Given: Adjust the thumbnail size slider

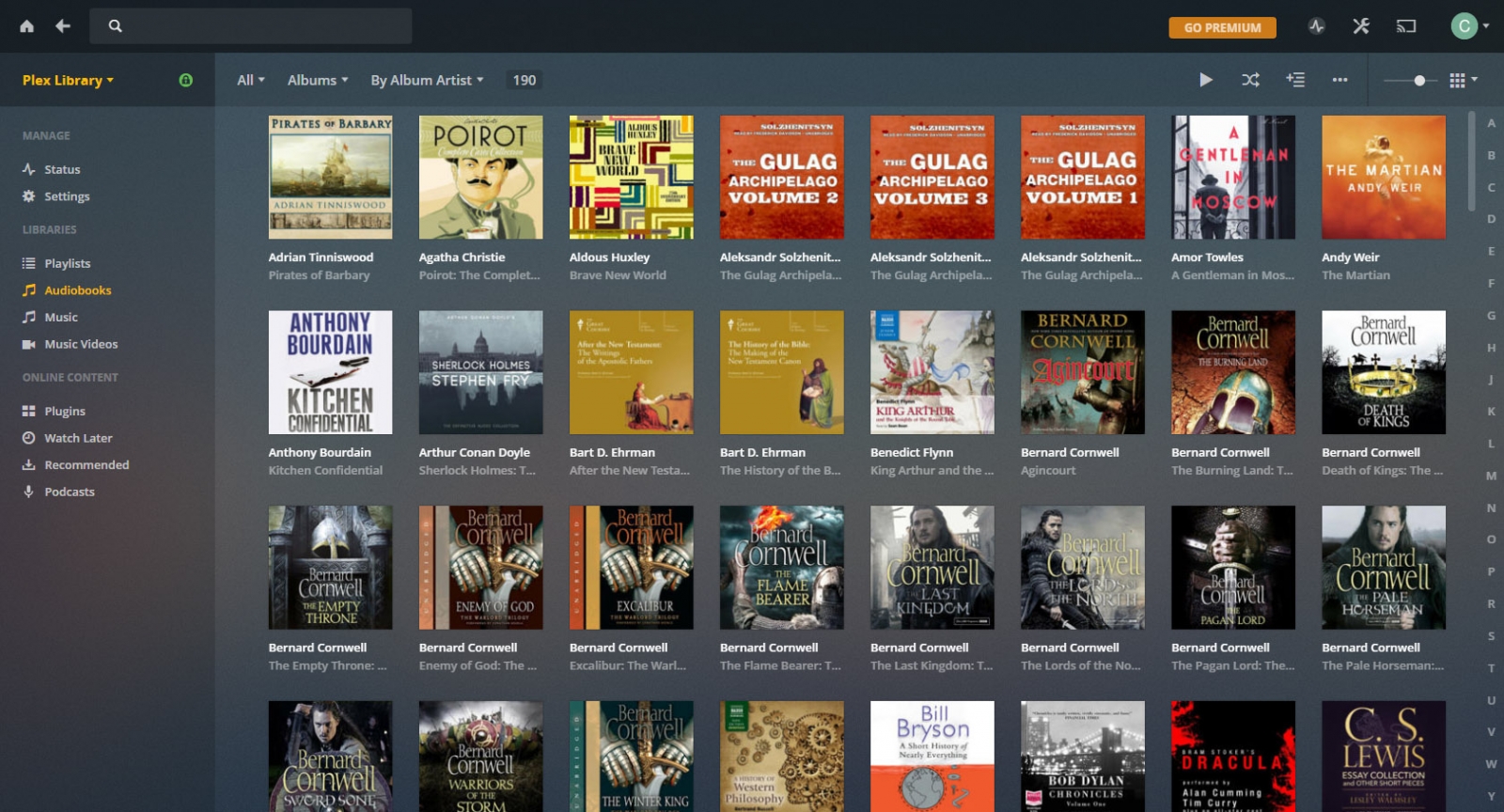Looking at the screenshot, I should click(x=1418, y=81).
